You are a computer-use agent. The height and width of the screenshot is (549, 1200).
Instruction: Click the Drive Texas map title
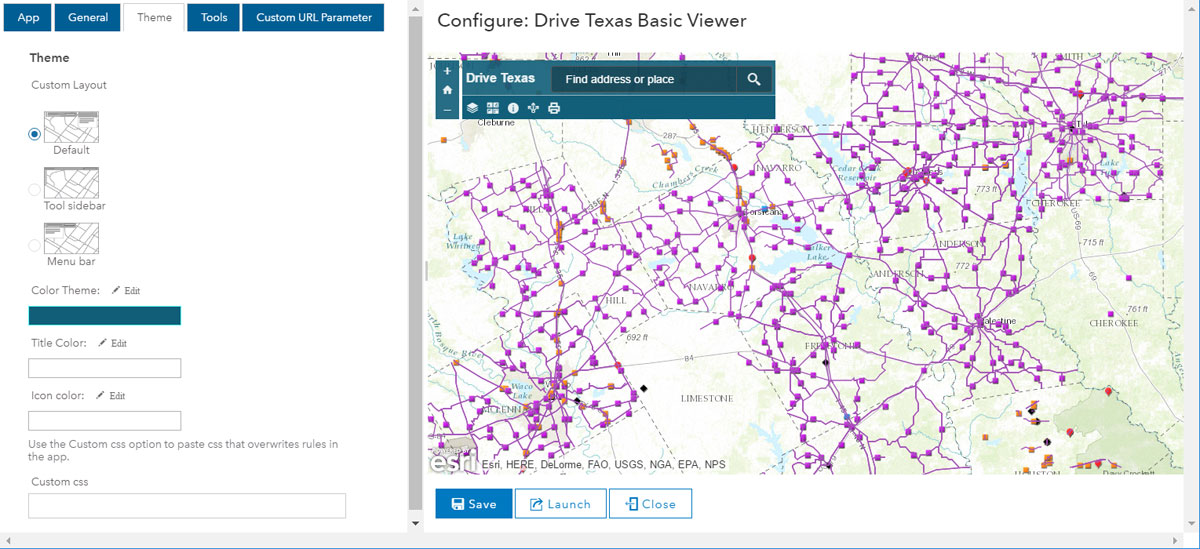pyautogui.click(x=500, y=78)
